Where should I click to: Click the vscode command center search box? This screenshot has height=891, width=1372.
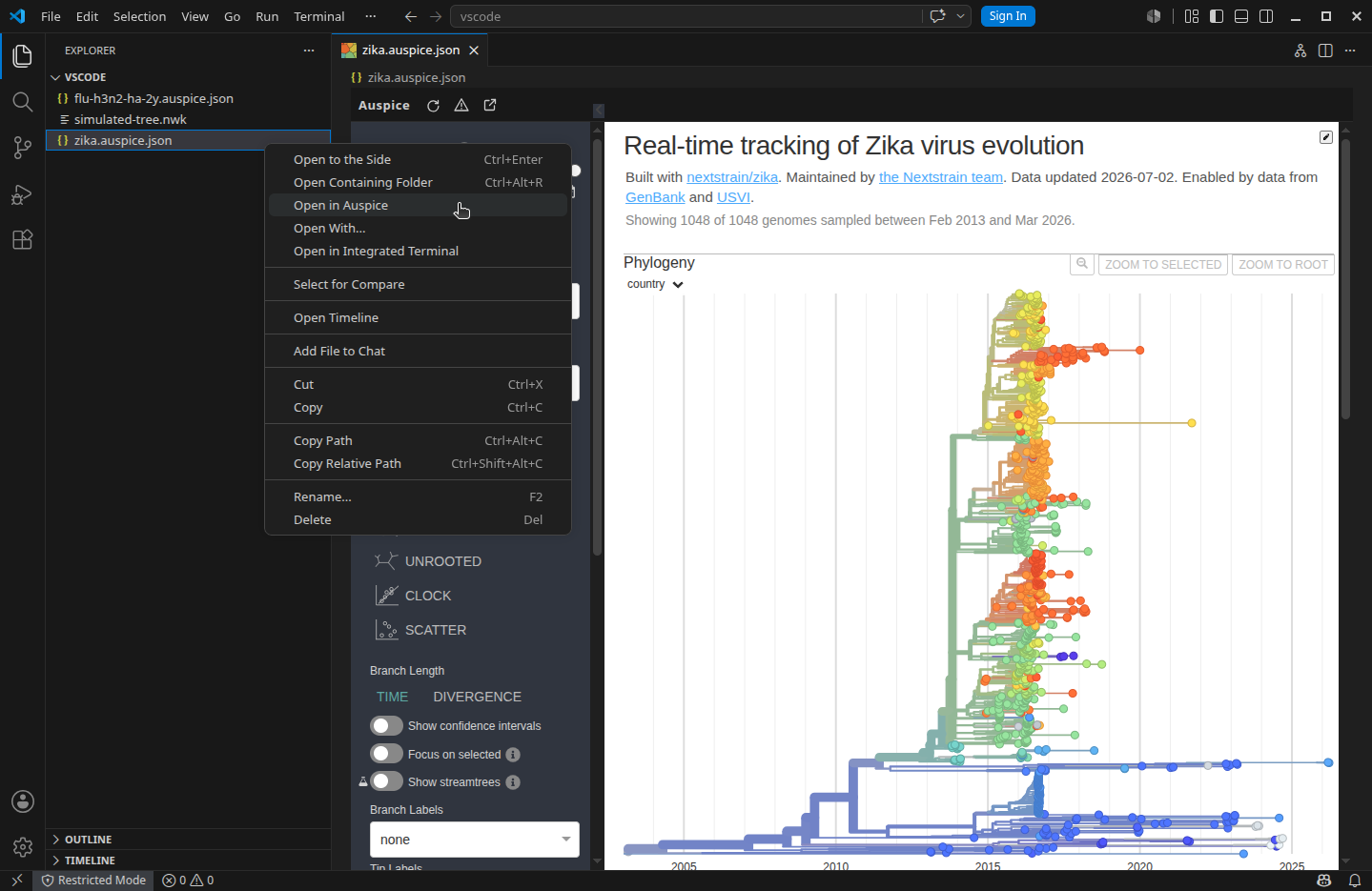pyautogui.click(x=686, y=16)
